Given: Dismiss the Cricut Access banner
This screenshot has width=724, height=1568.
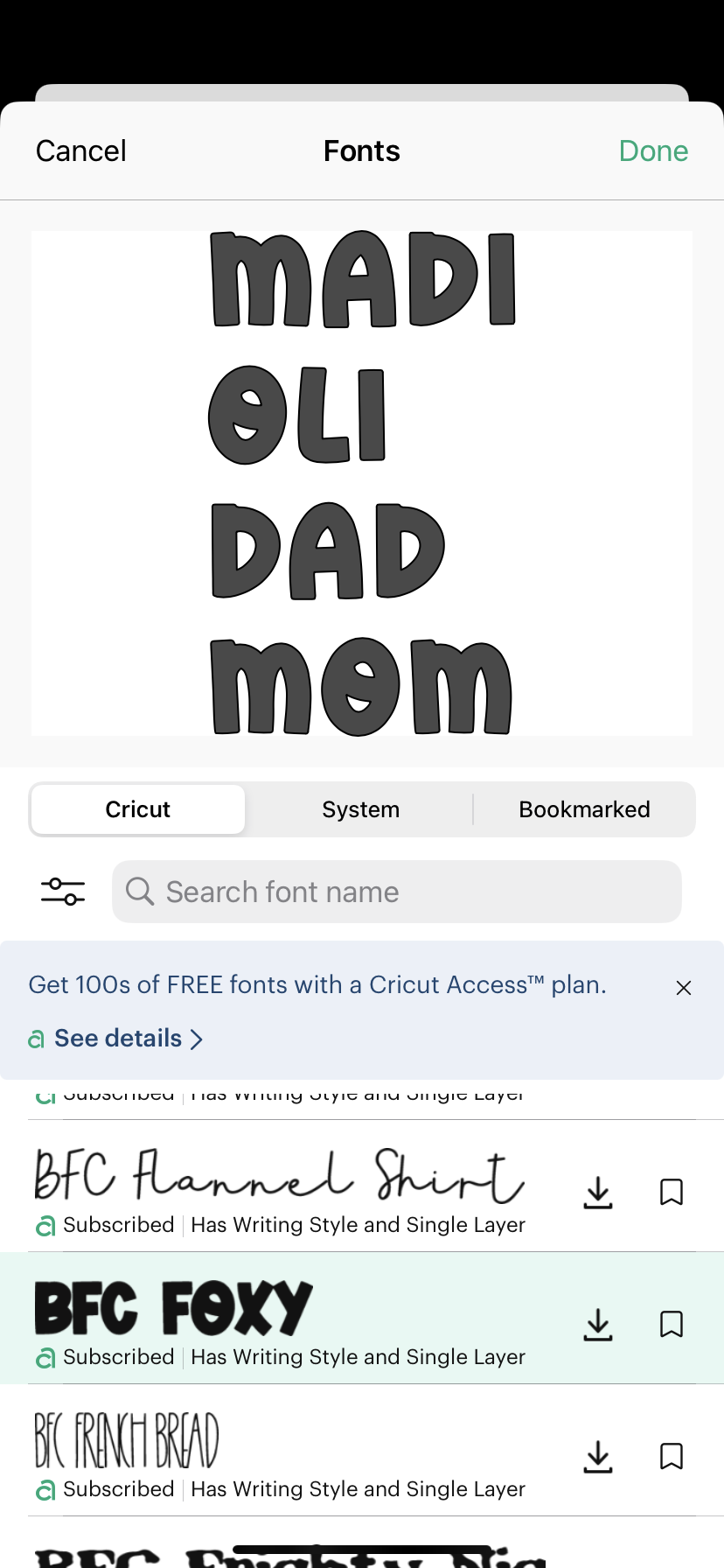Looking at the screenshot, I should (684, 988).
